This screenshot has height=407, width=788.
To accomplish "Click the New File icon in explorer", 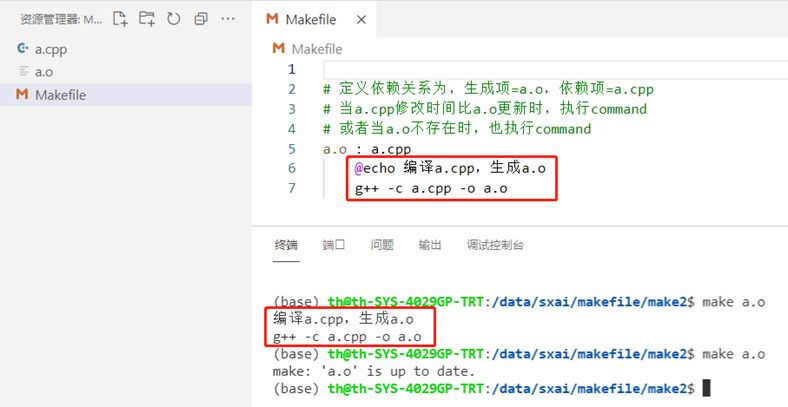I will (120, 19).
